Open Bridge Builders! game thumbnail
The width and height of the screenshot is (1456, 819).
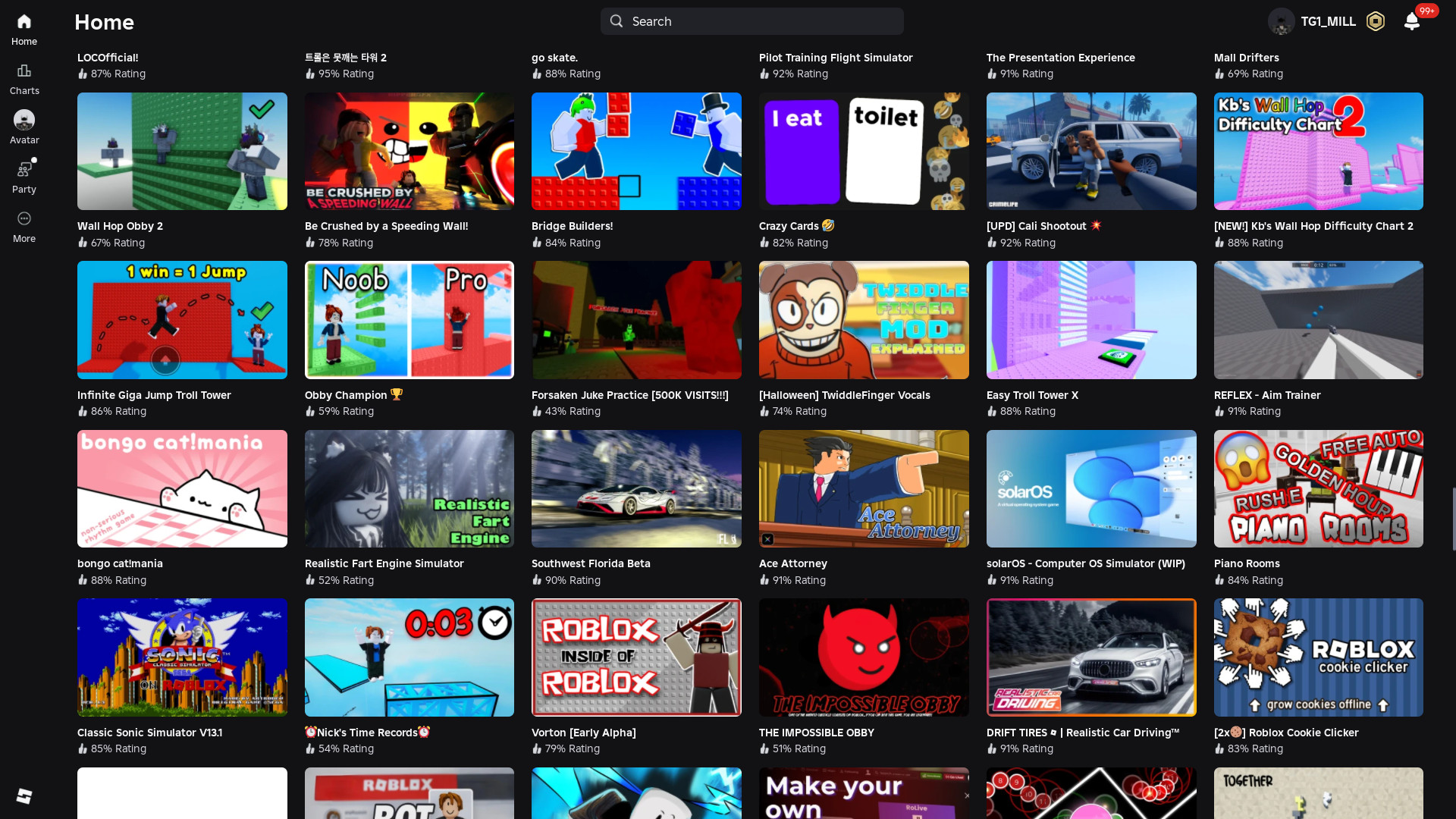636,151
